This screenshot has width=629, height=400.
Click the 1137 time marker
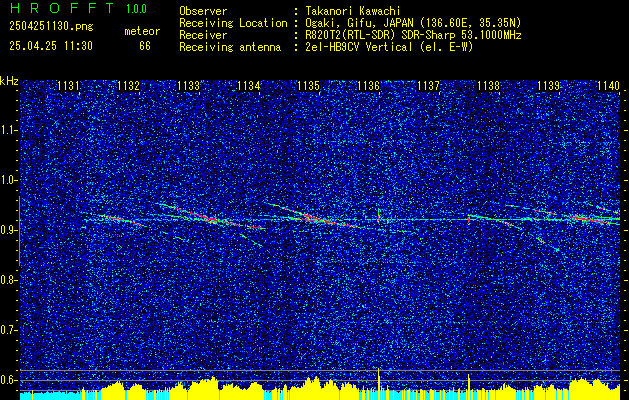(x=428, y=85)
